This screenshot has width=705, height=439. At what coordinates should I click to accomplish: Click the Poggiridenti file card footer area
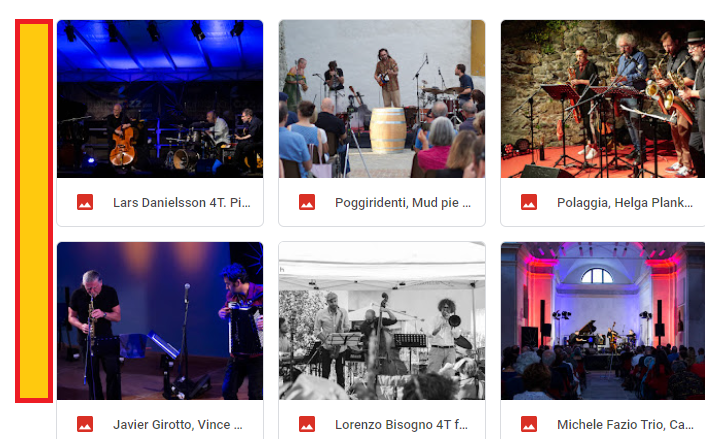(x=382, y=202)
